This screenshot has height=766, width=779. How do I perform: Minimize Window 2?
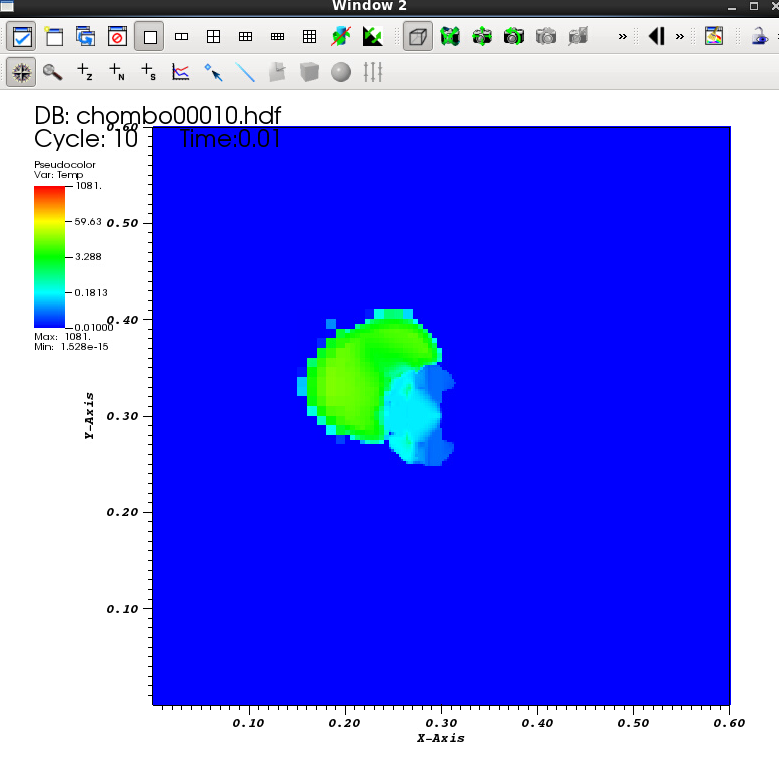click(x=732, y=7)
